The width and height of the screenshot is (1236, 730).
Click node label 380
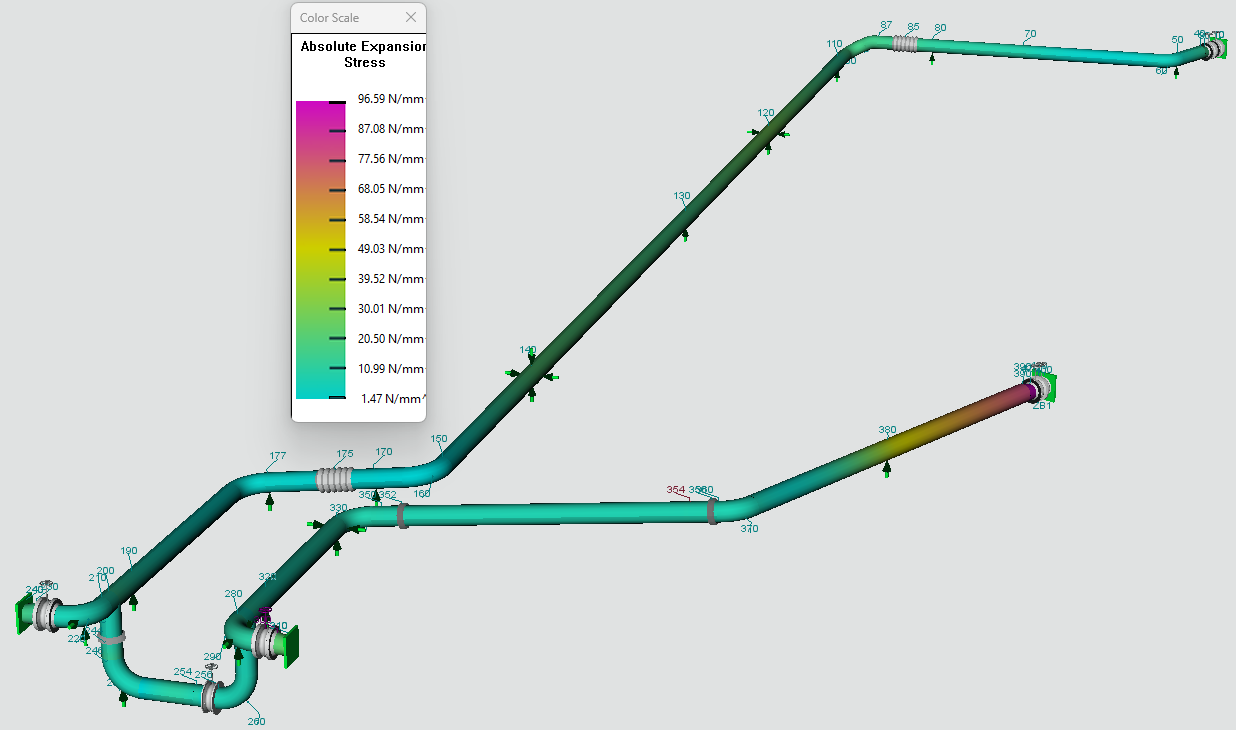887,430
